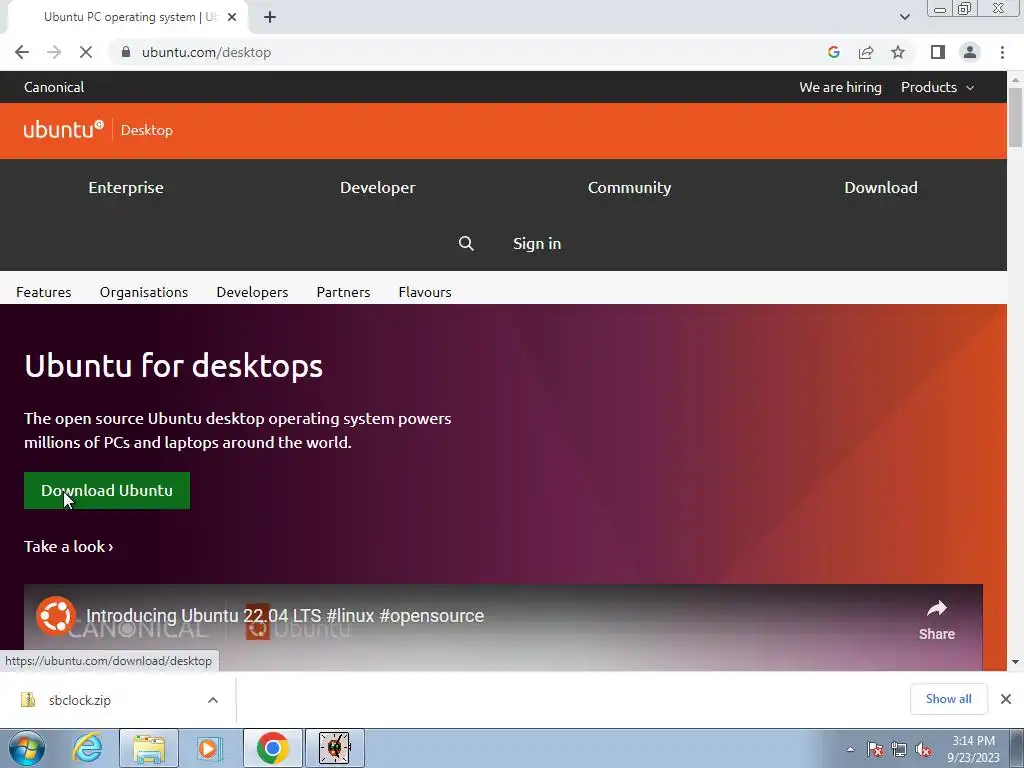Click the YouTube video channel logo
The height and width of the screenshot is (768, 1024).
pos(56,615)
